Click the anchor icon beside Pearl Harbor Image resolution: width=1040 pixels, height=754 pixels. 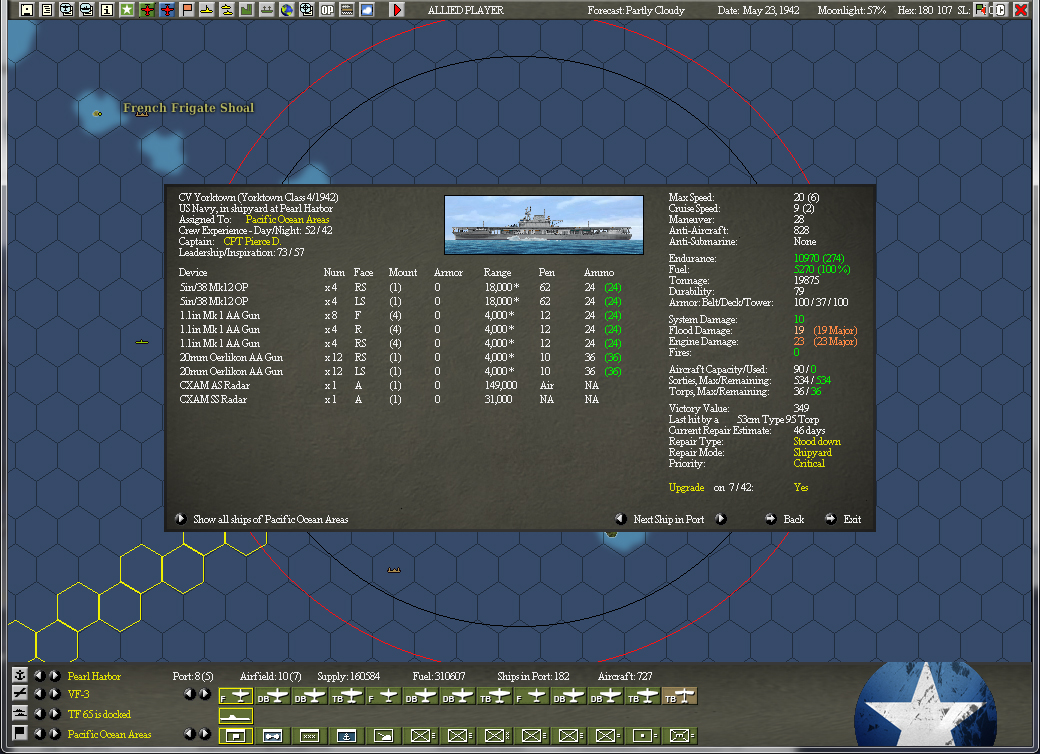[20, 676]
